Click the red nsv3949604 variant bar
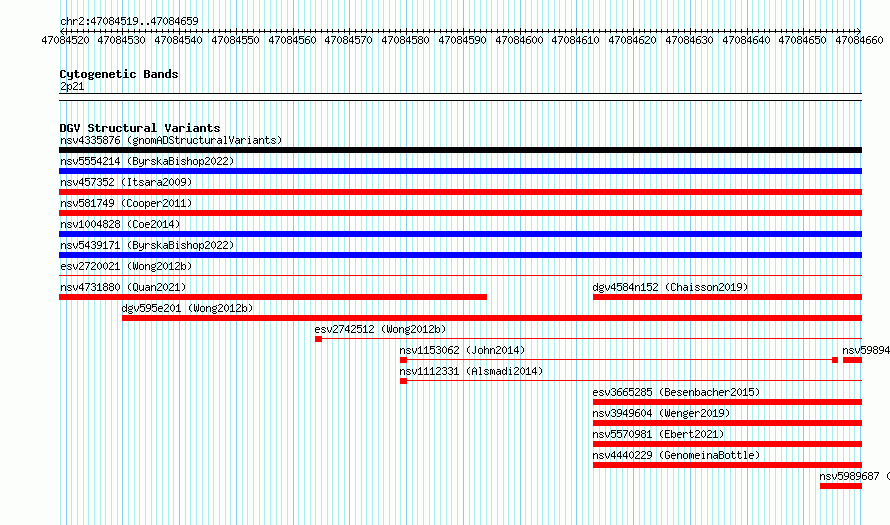890x525 pixels. pos(728,423)
